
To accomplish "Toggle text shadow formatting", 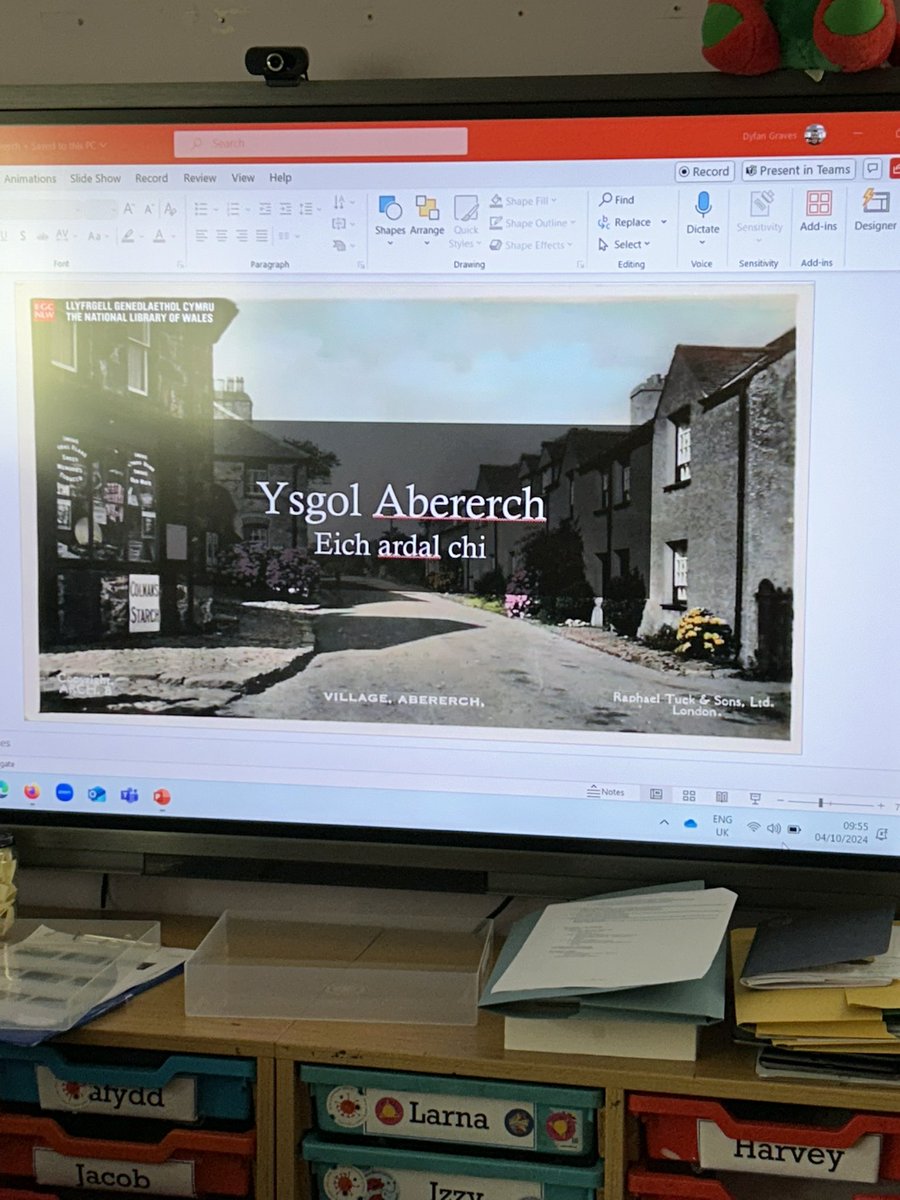I will [x=23, y=236].
